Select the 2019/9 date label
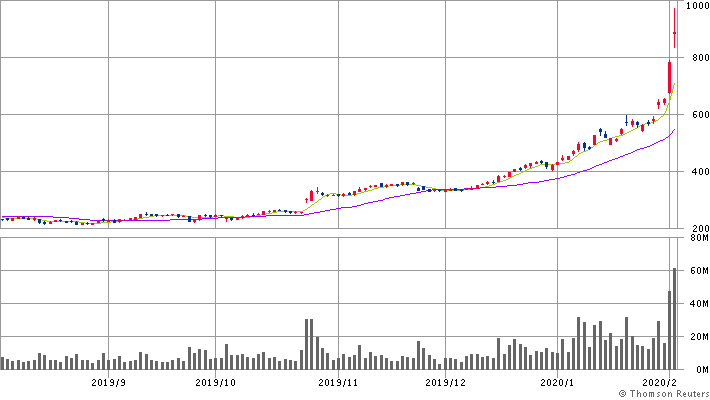The width and height of the screenshot is (710, 400). tap(108, 382)
